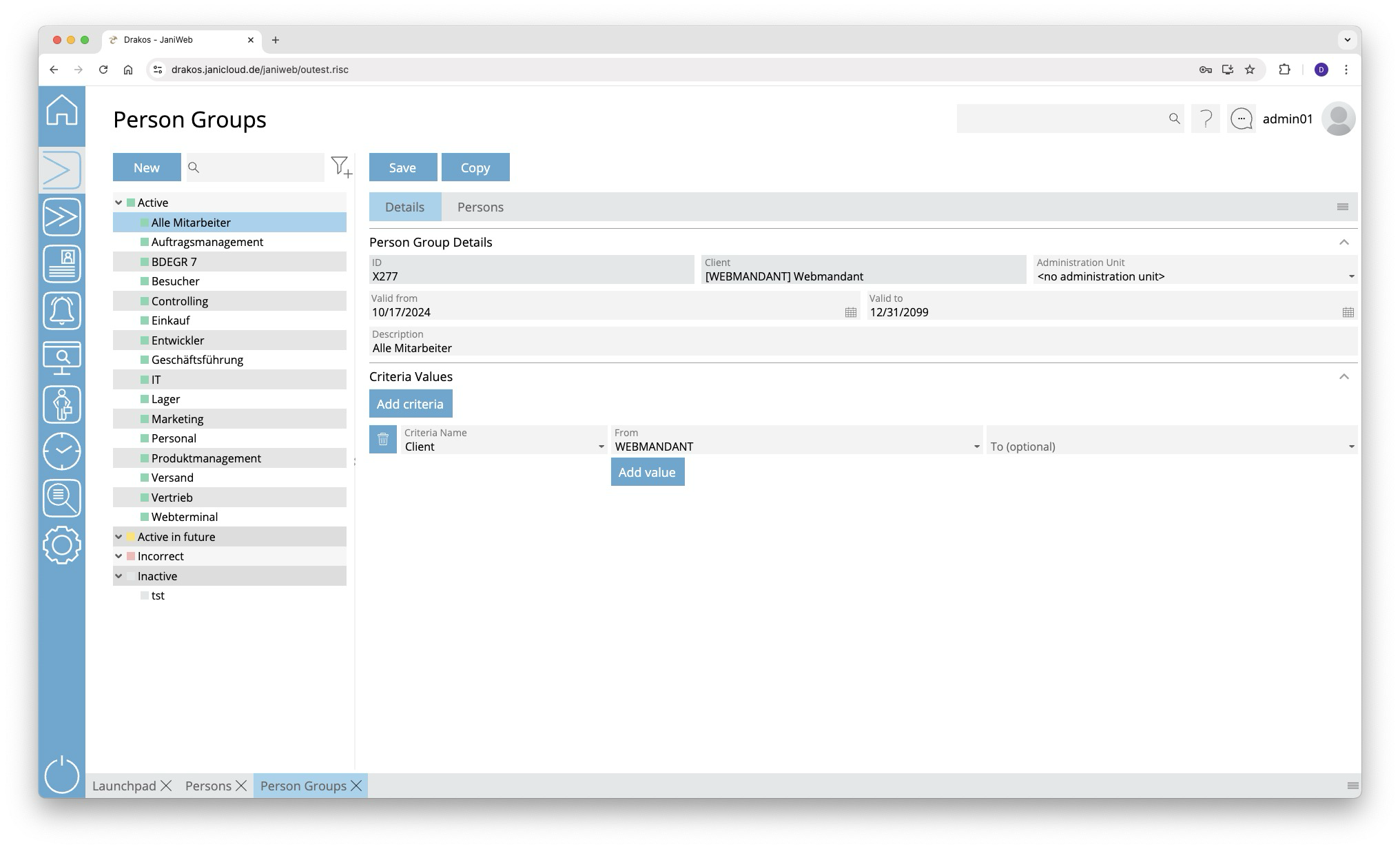Open the Administration Unit dropdown
1400x849 pixels.
(1350, 276)
